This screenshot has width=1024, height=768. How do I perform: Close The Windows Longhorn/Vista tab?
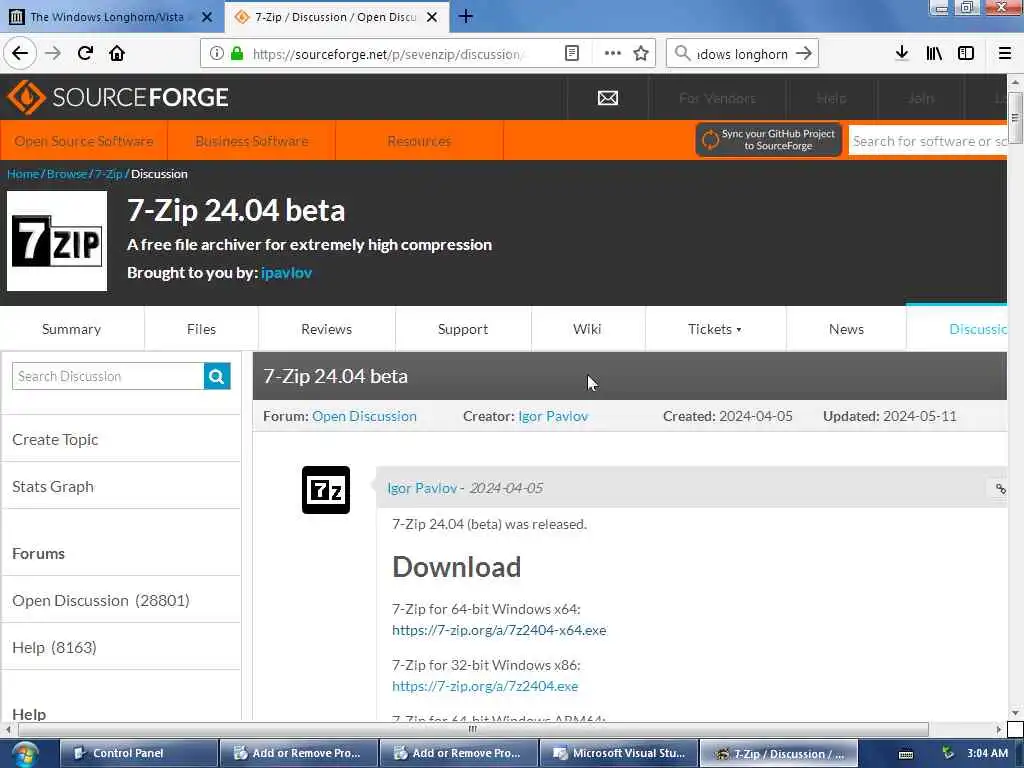coord(207,17)
